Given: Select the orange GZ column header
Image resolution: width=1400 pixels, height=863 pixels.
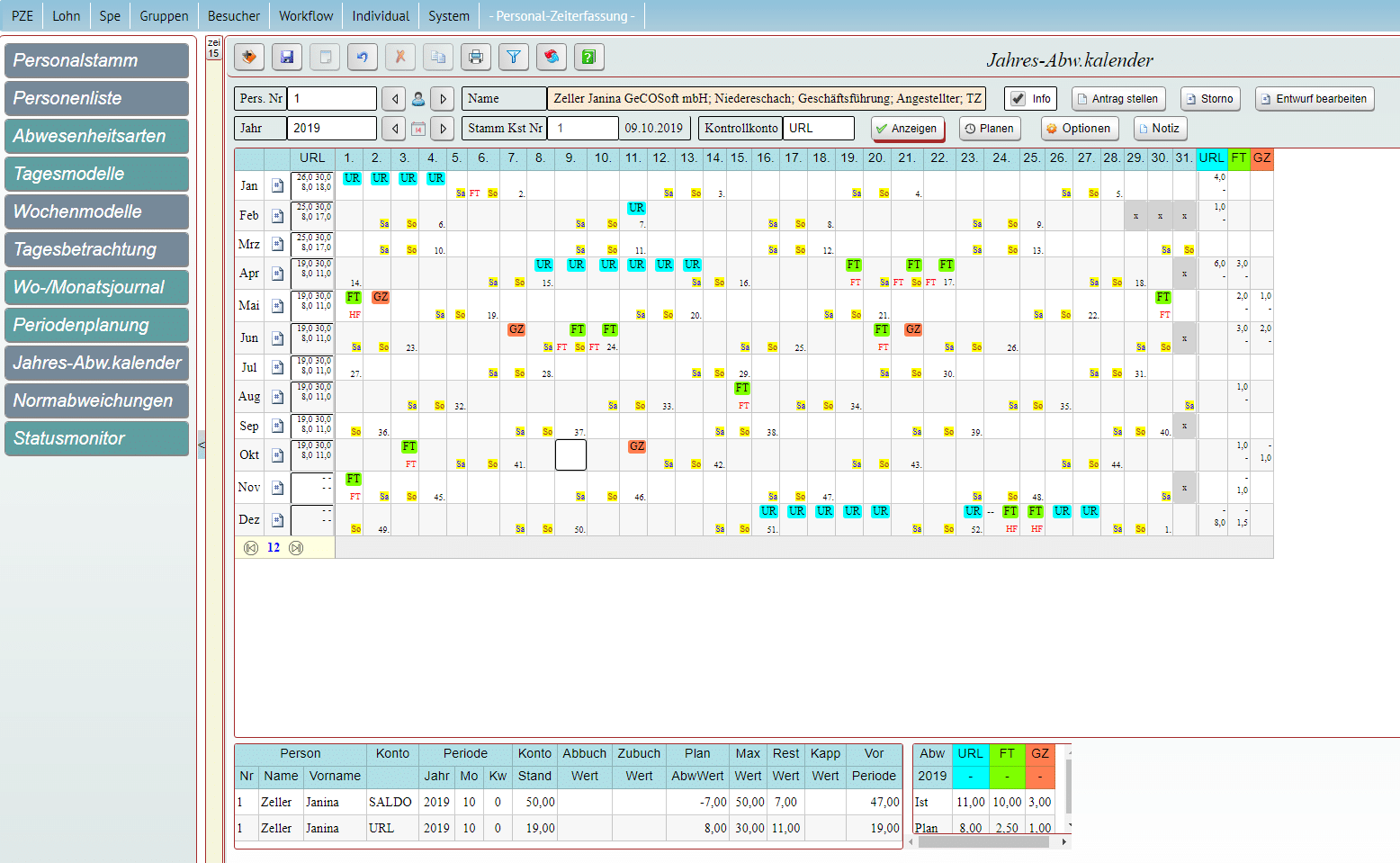Looking at the screenshot, I should coord(1261,158).
